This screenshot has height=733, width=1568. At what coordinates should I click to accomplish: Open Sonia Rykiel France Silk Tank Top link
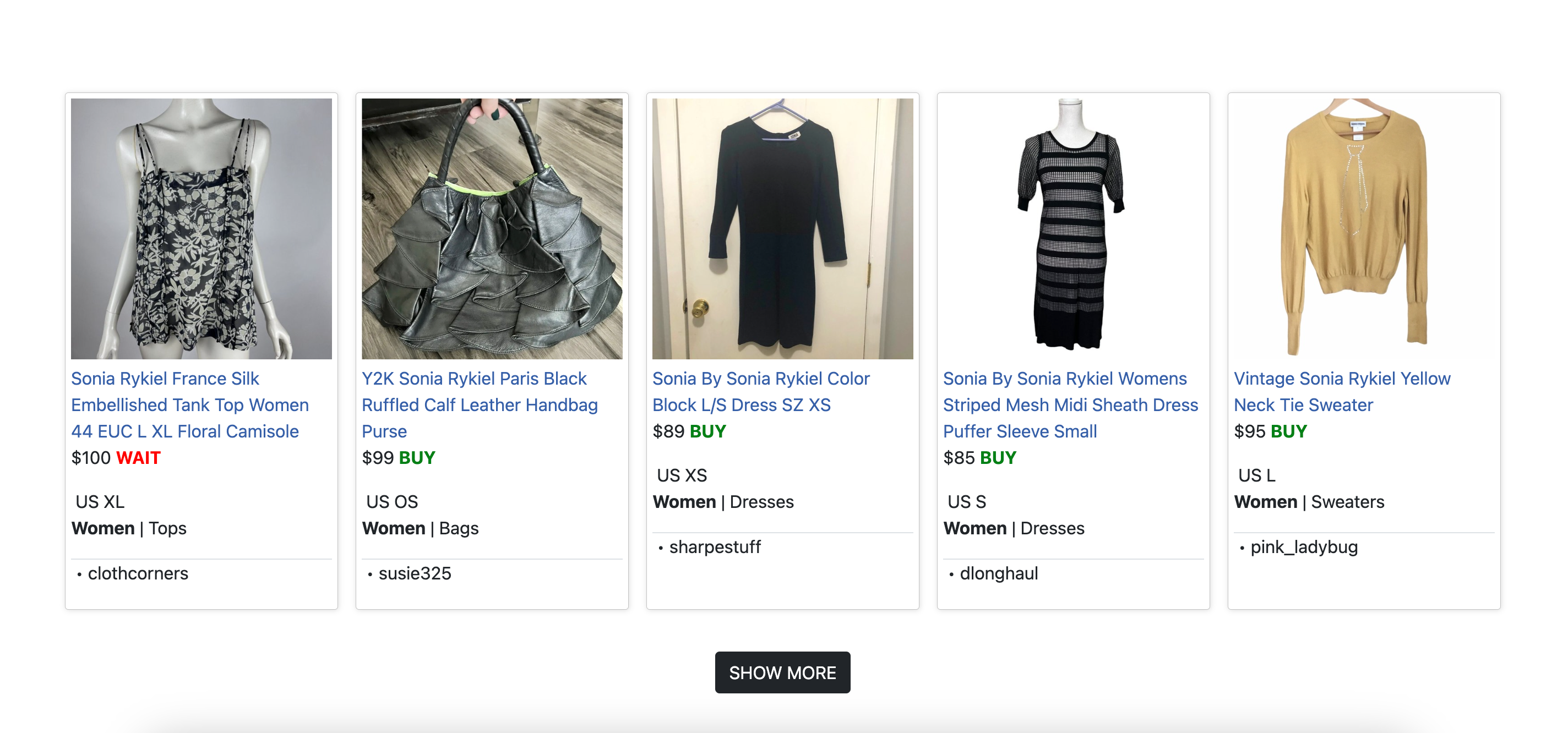click(190, 404)
